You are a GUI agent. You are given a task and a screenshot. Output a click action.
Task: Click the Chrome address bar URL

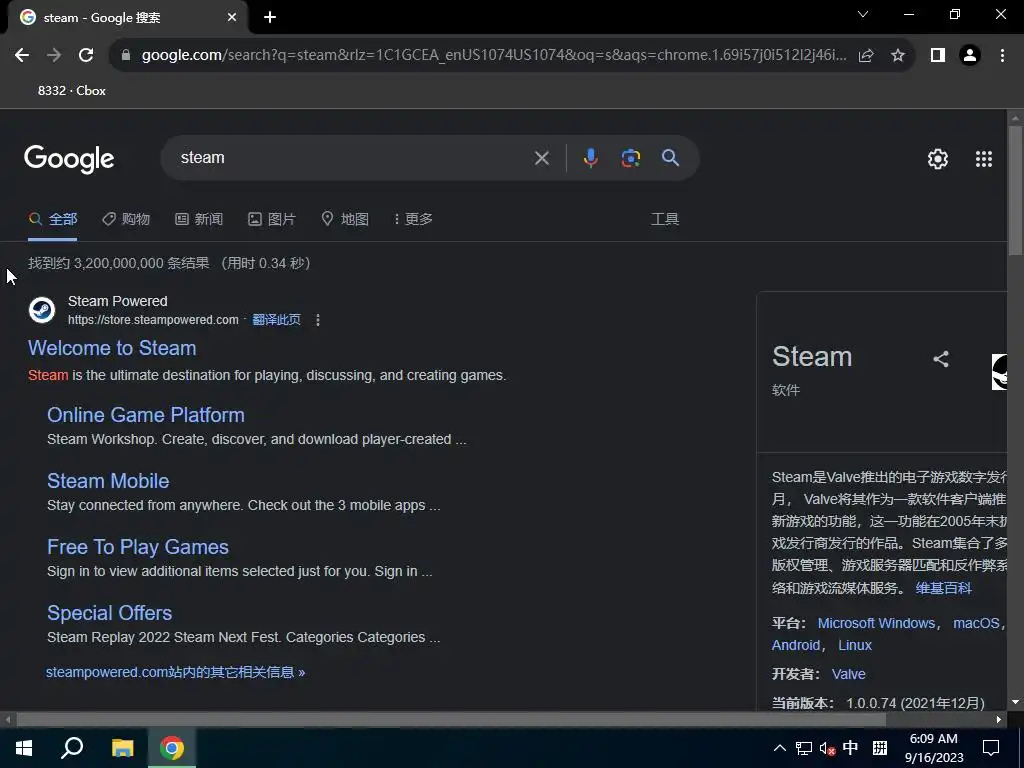494,56
